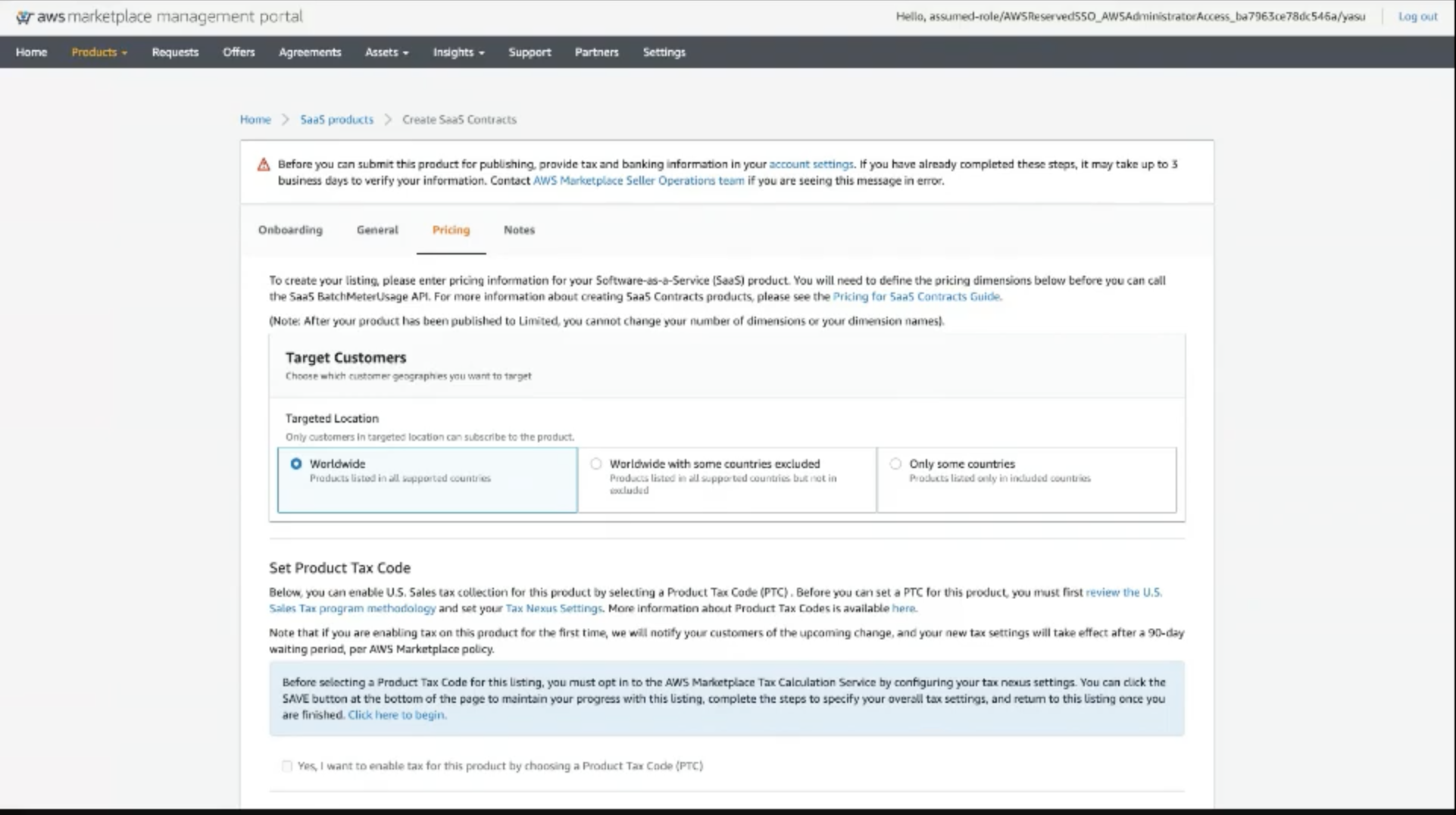Click the 'here' Product Tax Codes link
The image size is (1456, 815).
coord(903,608)
